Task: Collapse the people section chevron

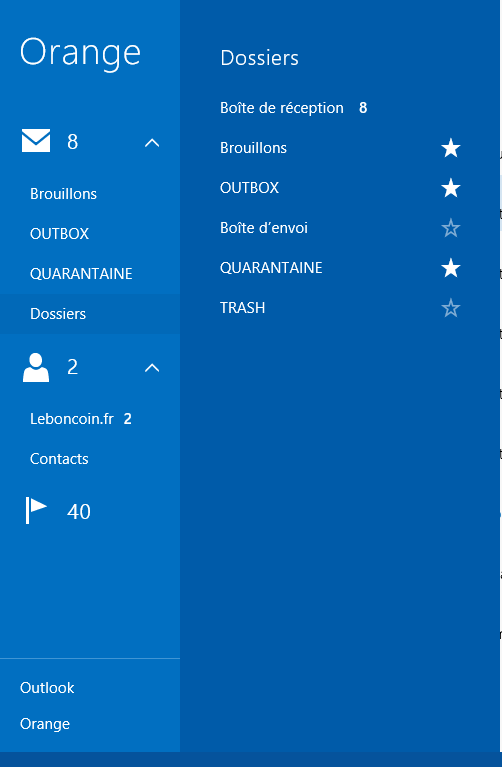Action: coord(152,367)
